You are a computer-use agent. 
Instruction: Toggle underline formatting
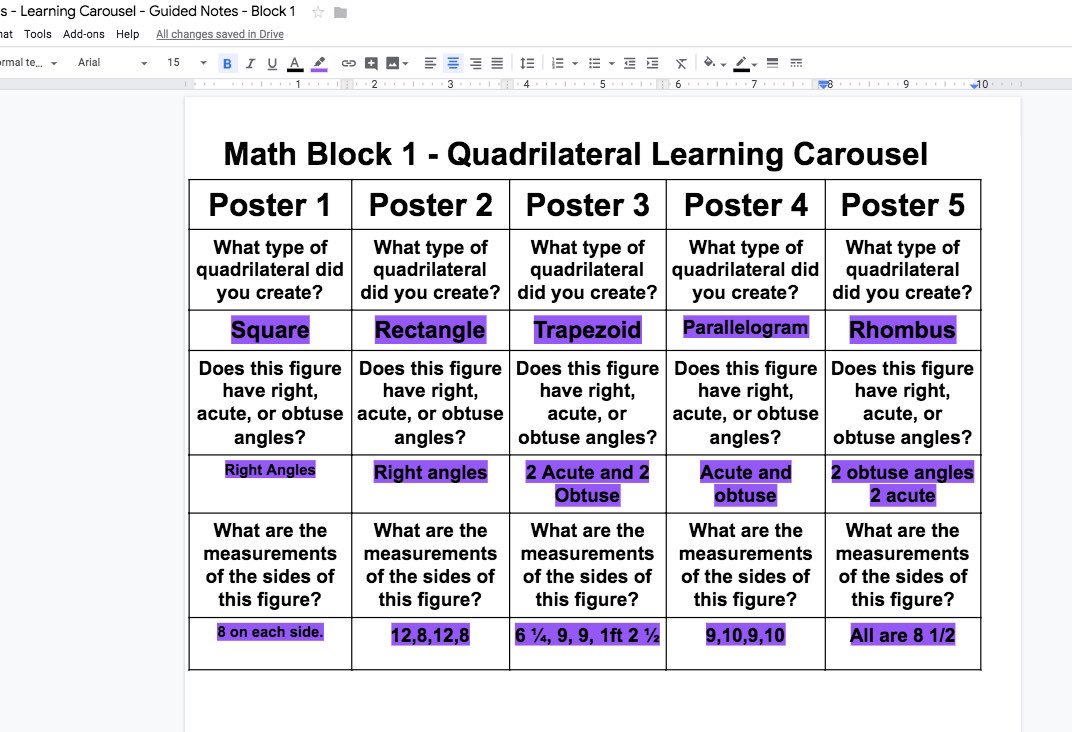coord(272,64)
